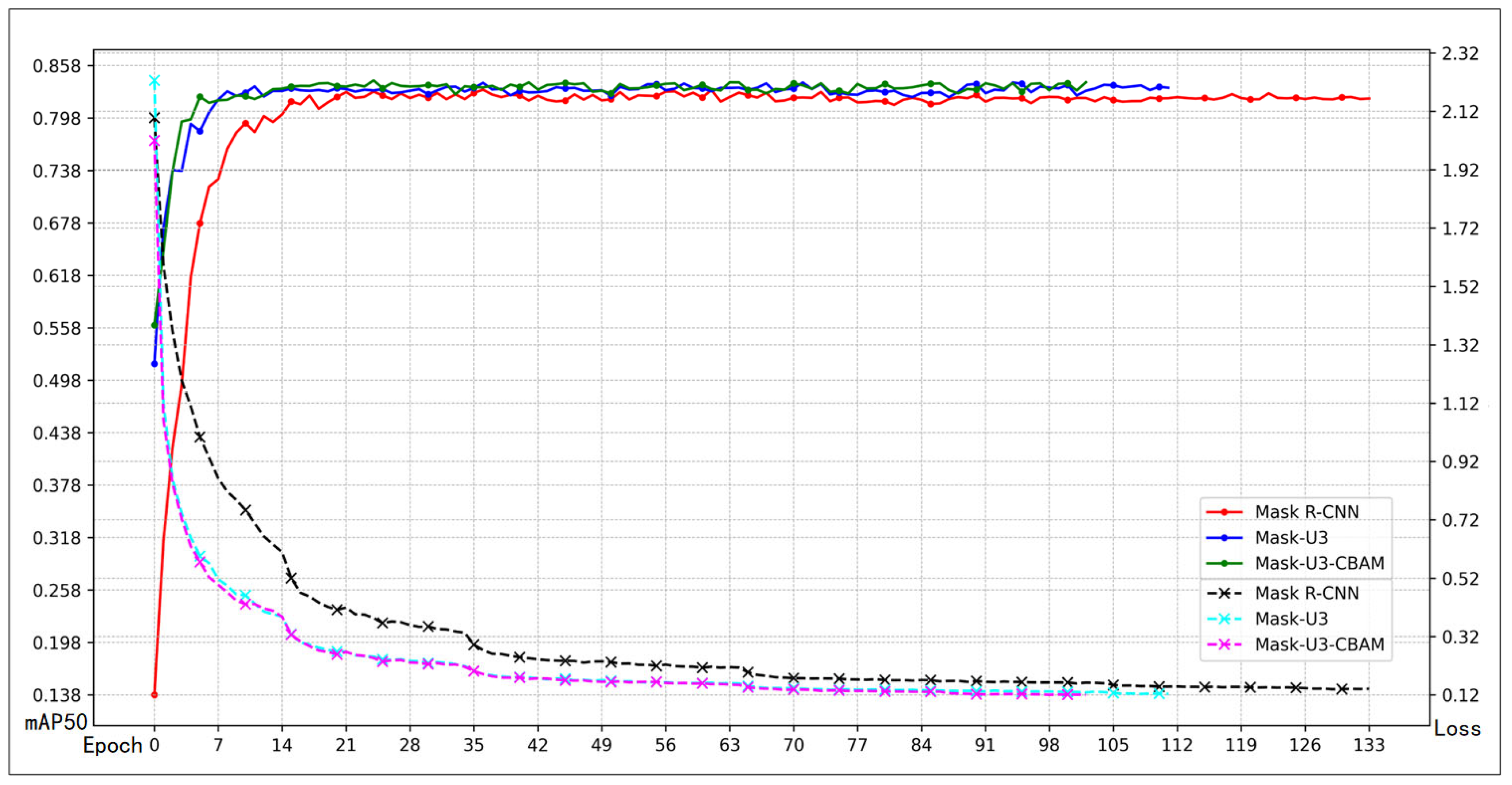Click the 0.138 tick on the mAP50 axis
This screenshot has width=1512, height=785.
pyautogui.click(x=57, y=696)
